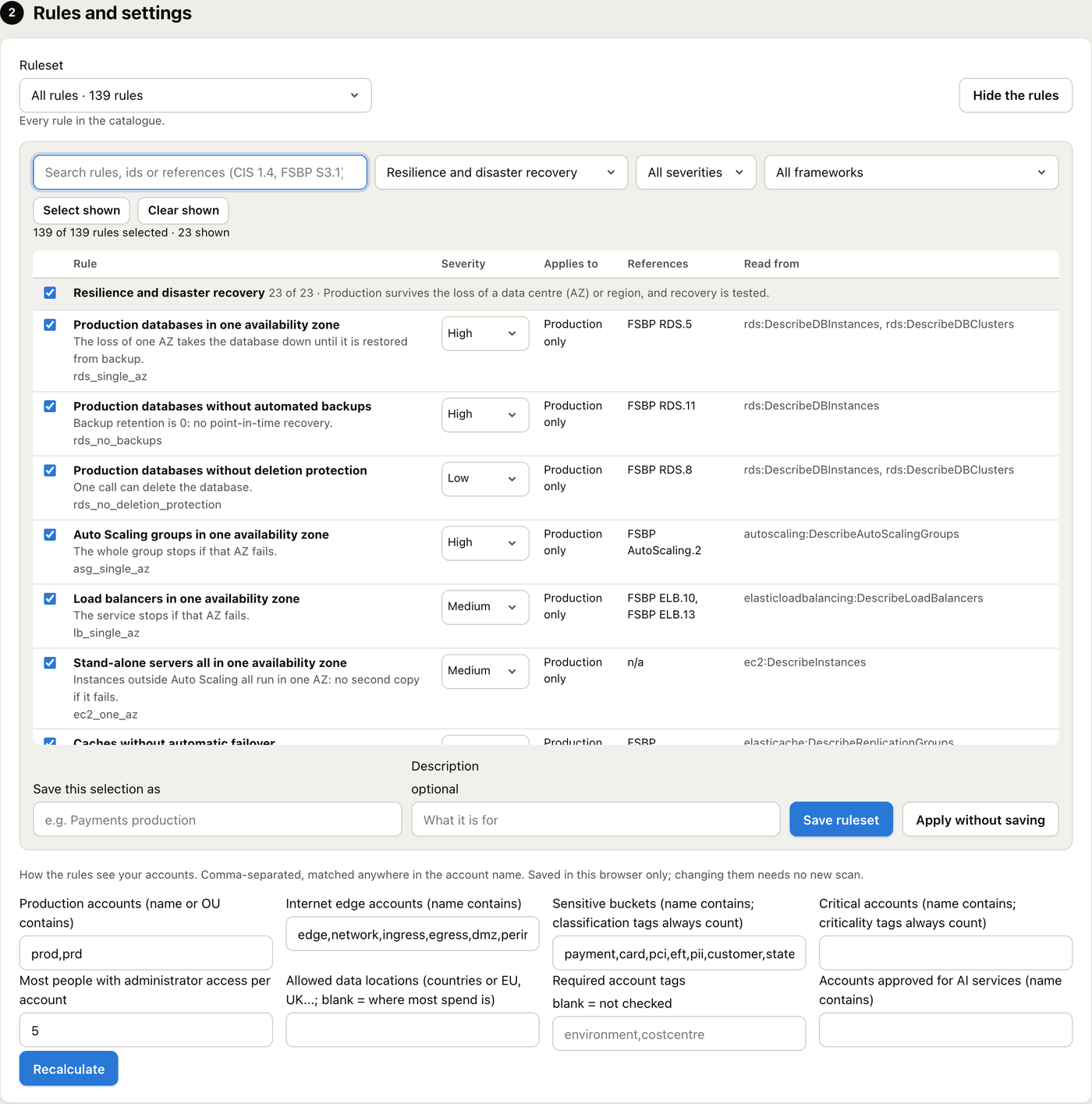Screen dimensions: 1092x1104
Task: Open the Ruleset dropdown showing All rules
Action: (195, 95)
